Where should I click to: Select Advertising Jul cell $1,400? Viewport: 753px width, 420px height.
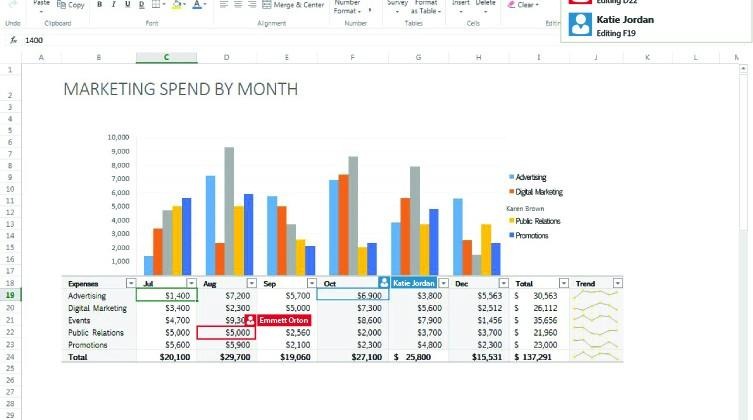(167, 295)
